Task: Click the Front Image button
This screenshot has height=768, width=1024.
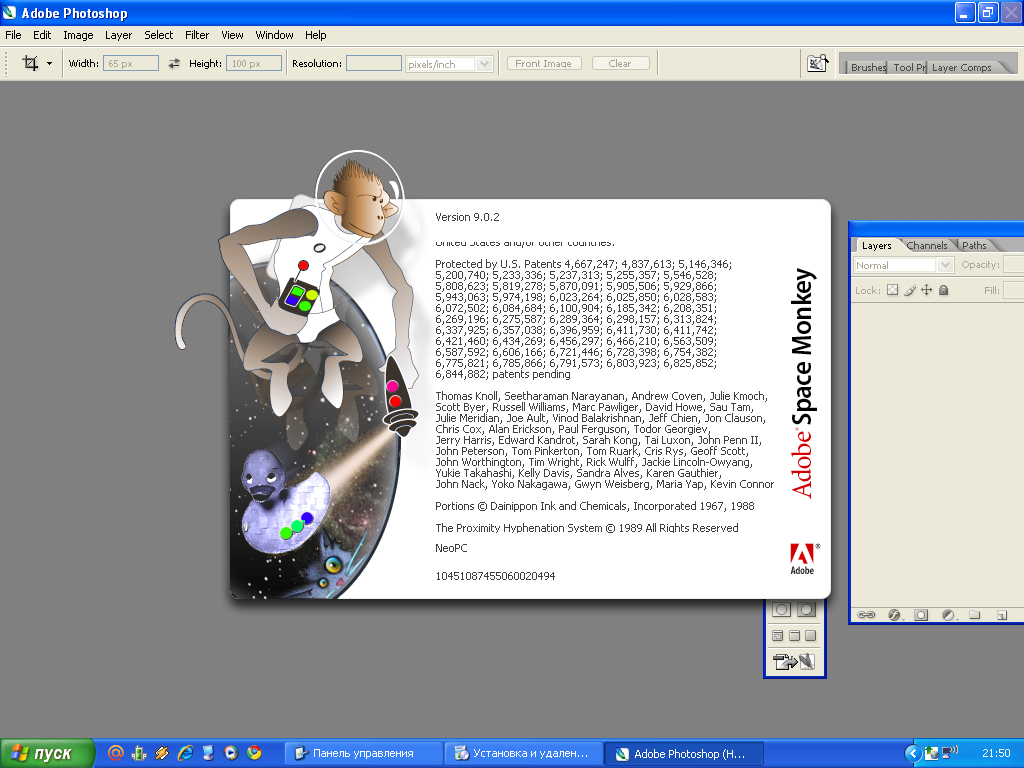Action: point(544,63)
